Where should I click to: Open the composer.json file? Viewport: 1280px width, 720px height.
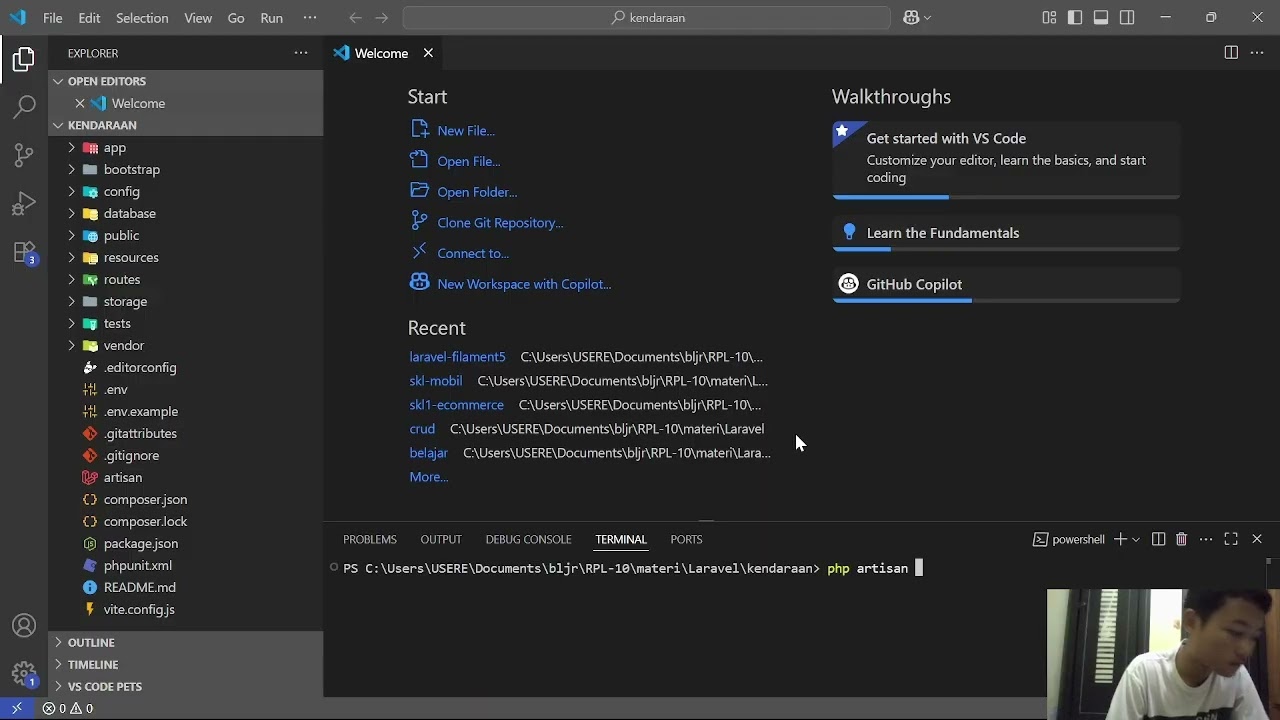point(186,499)
